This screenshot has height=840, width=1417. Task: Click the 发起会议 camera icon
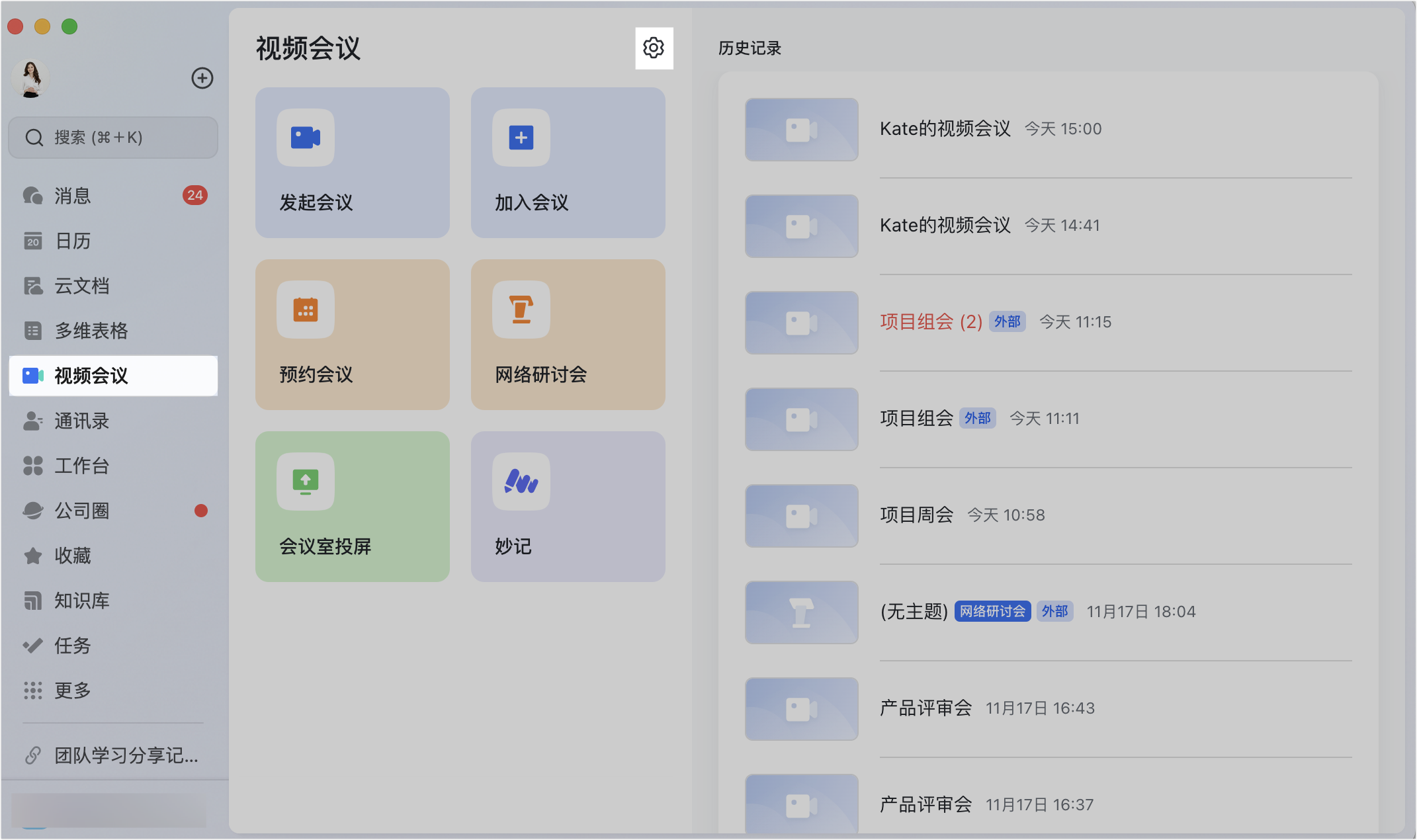(306, 138)
